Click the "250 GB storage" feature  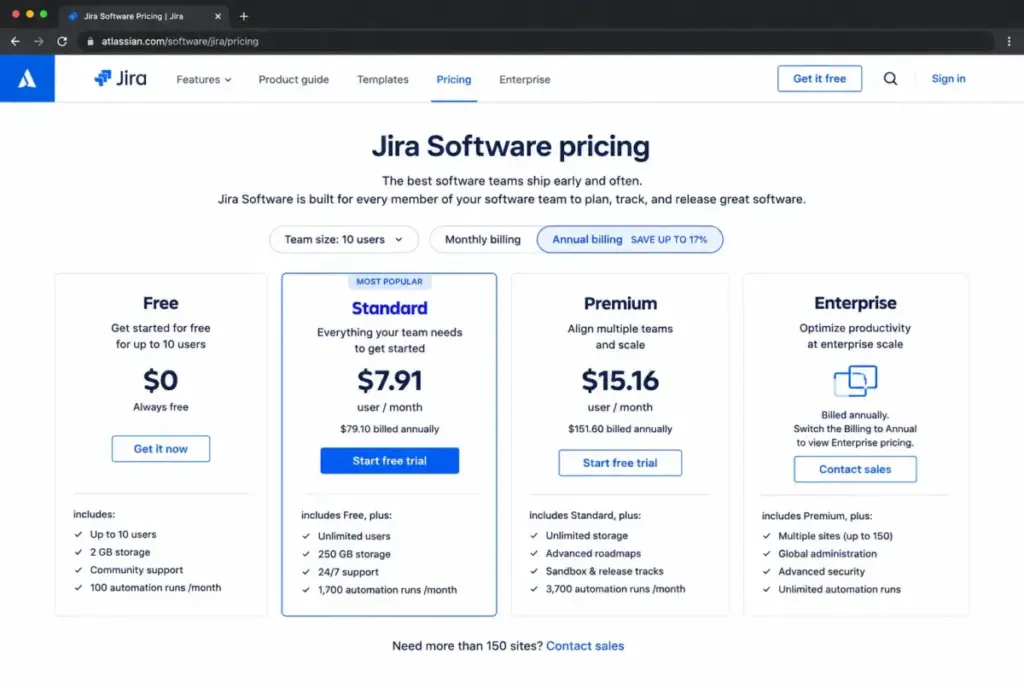pyautogui.click(x=354, y=554)
